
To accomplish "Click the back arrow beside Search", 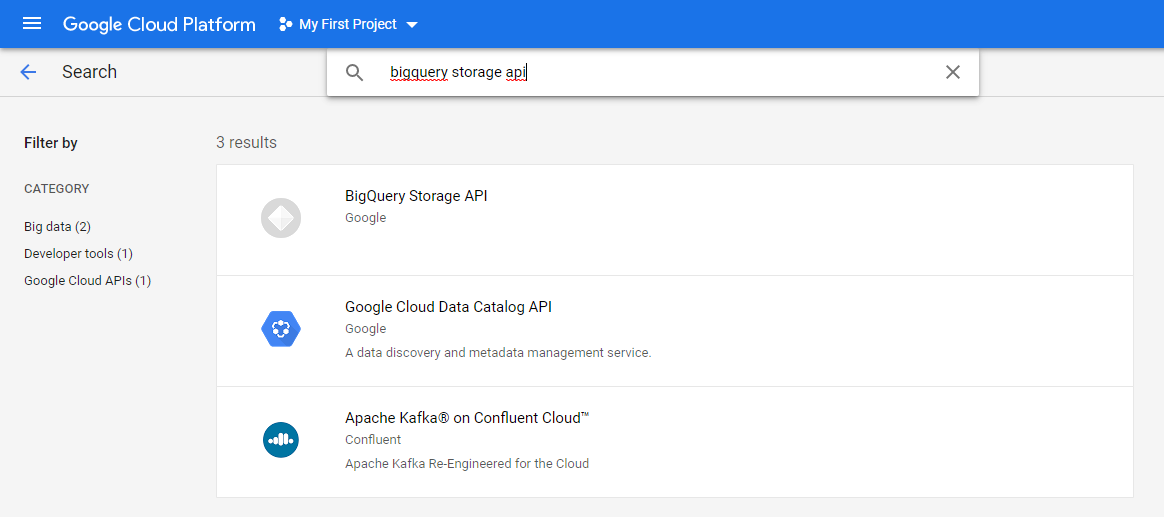I will click(28, 72).
